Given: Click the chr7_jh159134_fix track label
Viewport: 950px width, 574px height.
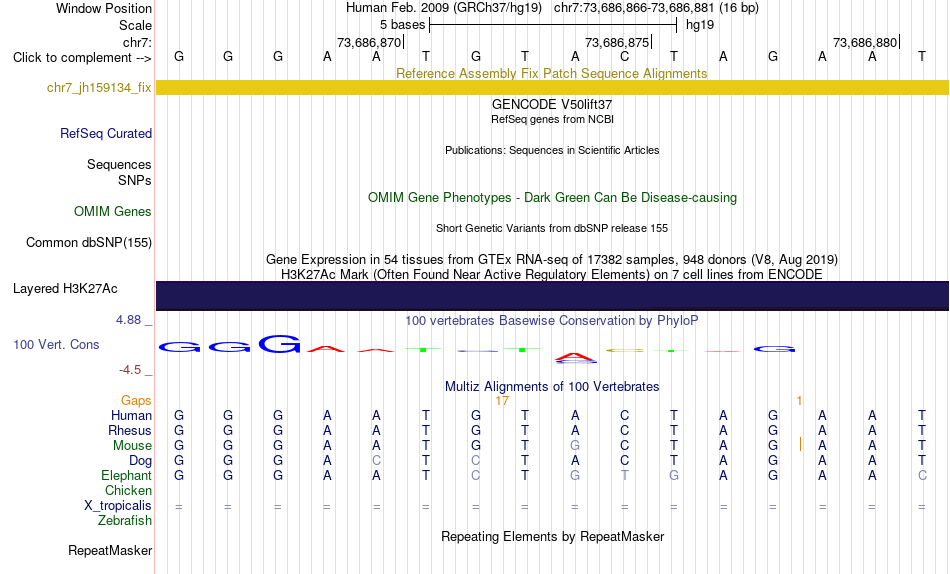Looking at the screenshot, I should pyautogui.click(x=99, y=87).
